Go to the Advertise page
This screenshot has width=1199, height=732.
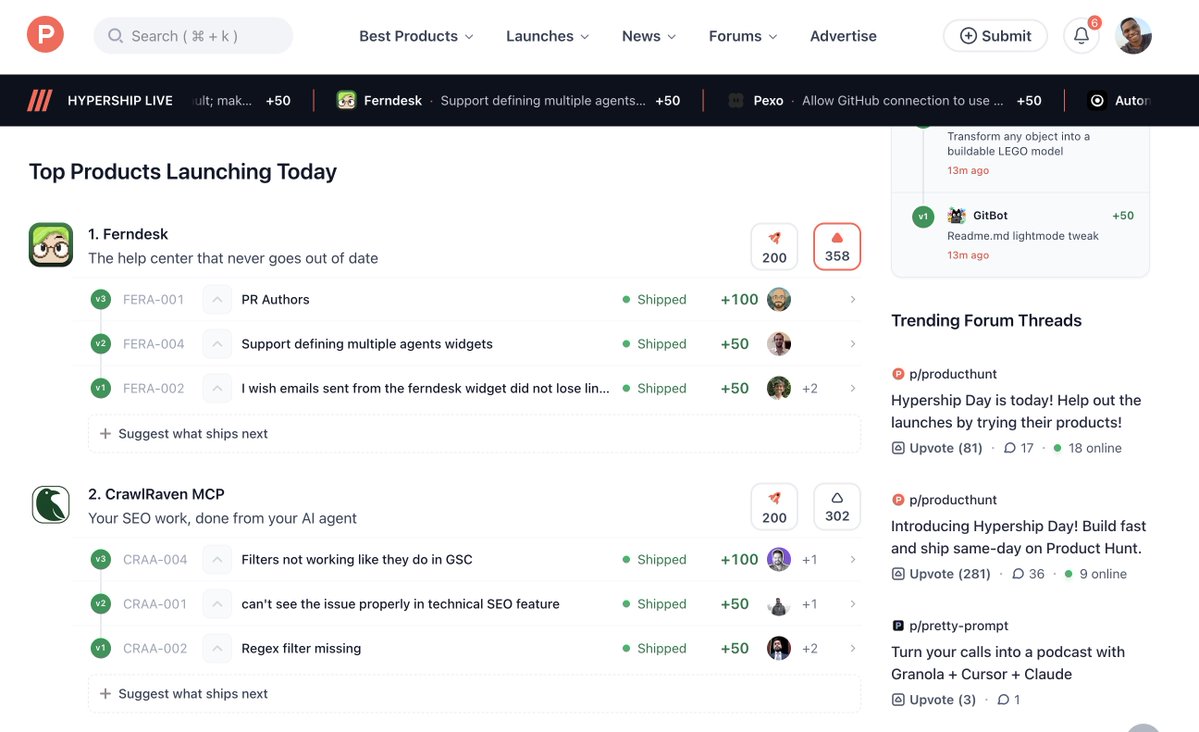coord(843,36)
